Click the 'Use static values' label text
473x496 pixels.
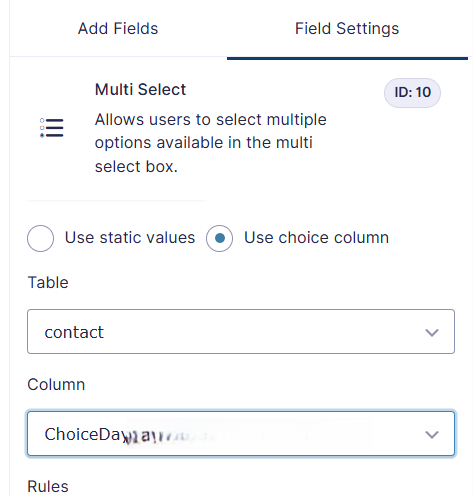point(130,238)
